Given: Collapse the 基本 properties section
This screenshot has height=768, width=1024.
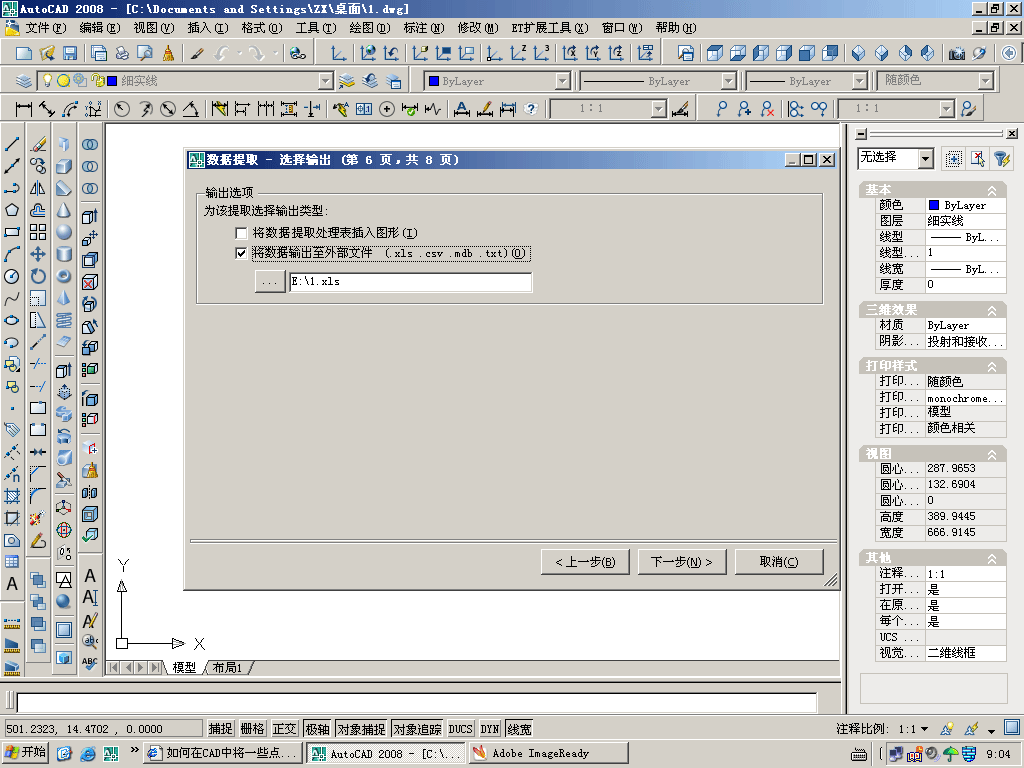Looking at the screenshot, I should click(x=991, y=190).
